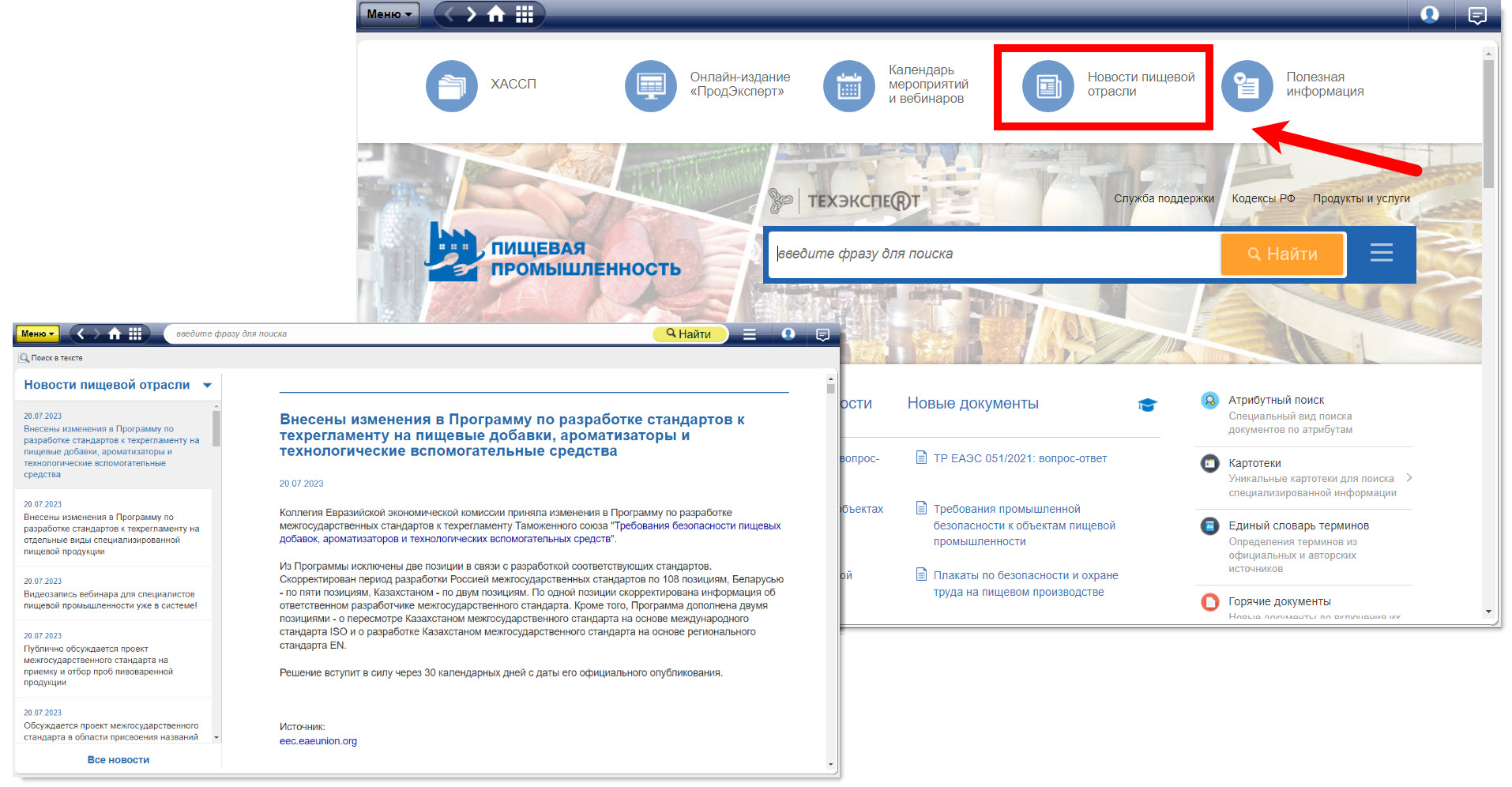Click Пищевая промышленность logo
Viewport: 1512px width, 787px height.
point(553,251)
